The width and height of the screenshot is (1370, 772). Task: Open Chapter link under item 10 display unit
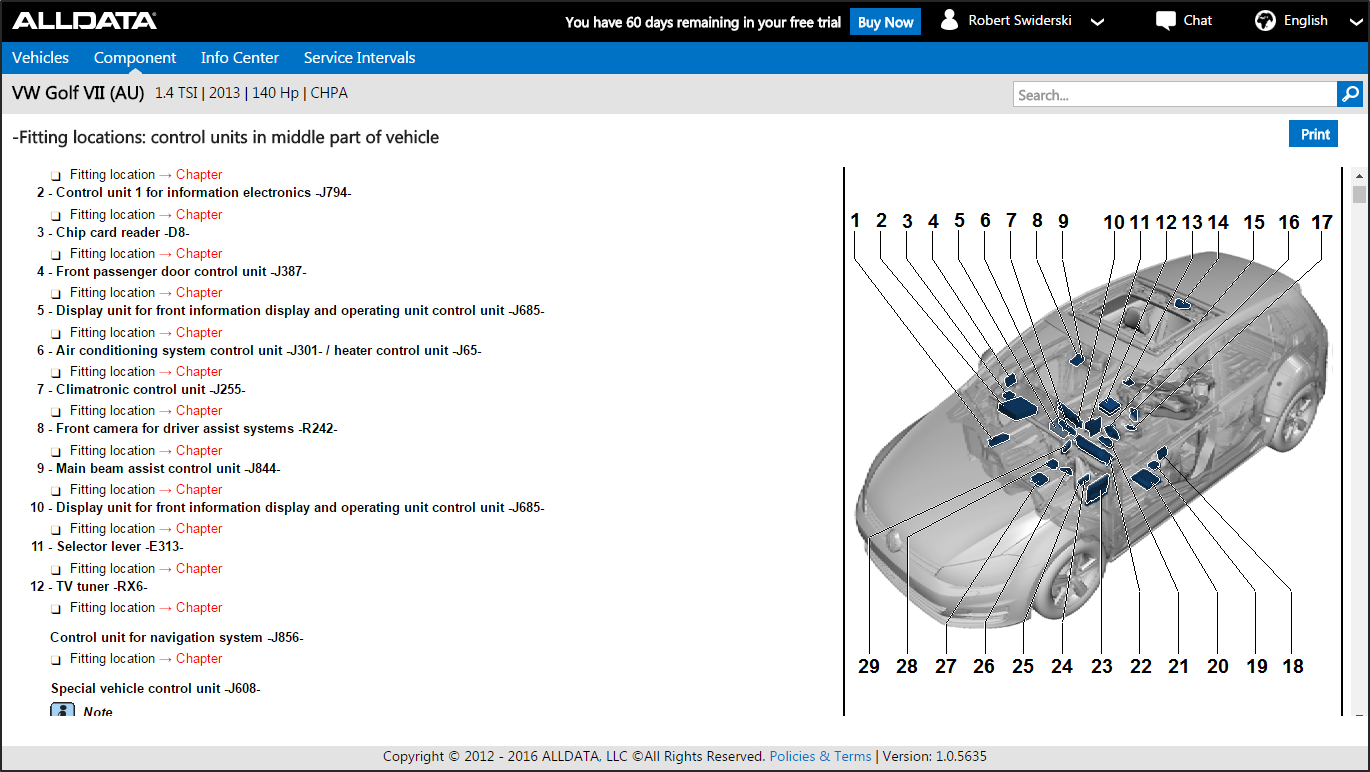(x=199, y=528)
